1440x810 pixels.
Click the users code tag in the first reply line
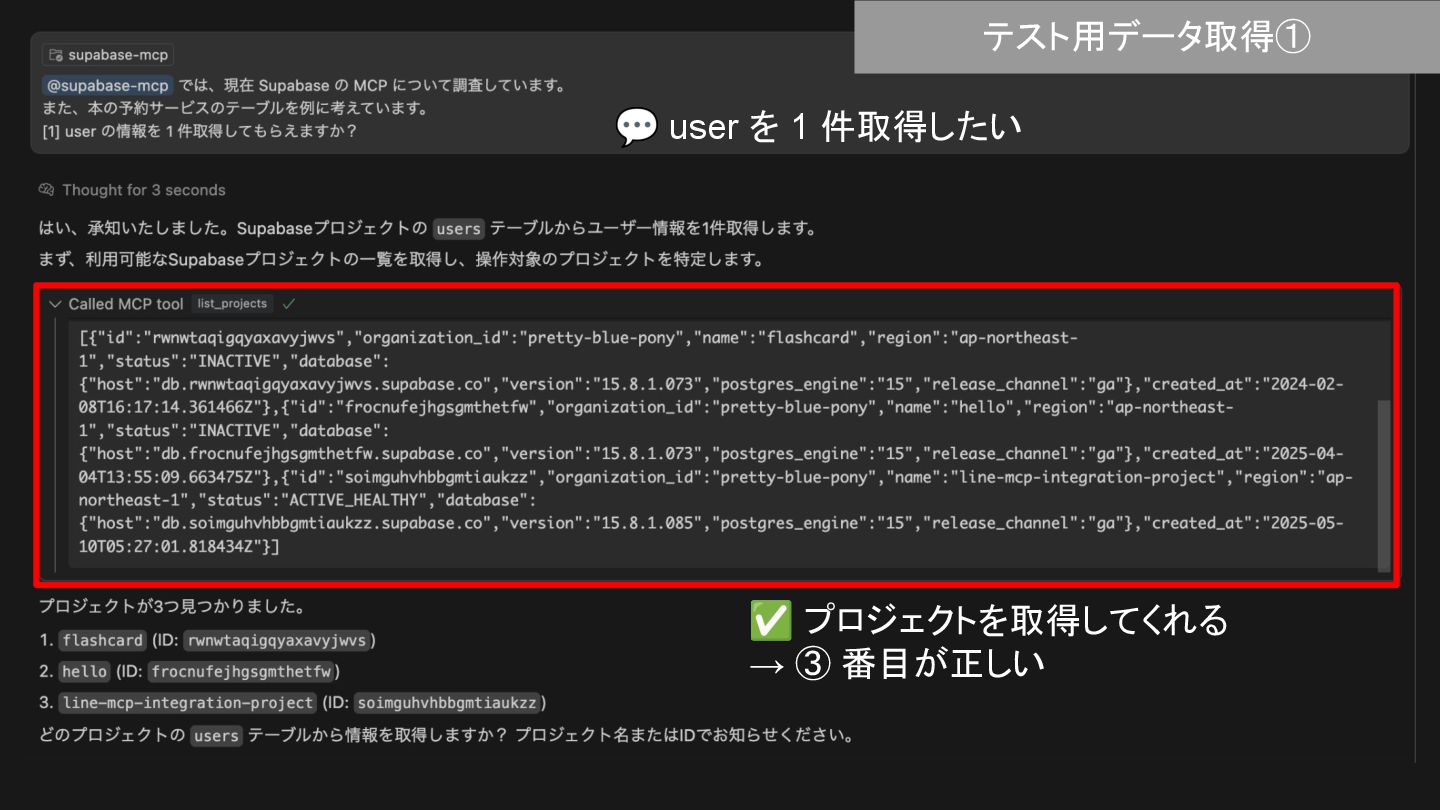point(459,229)
